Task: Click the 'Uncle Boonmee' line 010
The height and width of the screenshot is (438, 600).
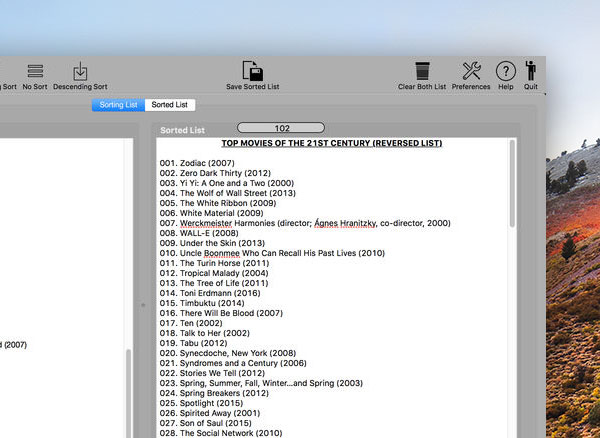Action: pyautogui.click(x=272, y=253)
